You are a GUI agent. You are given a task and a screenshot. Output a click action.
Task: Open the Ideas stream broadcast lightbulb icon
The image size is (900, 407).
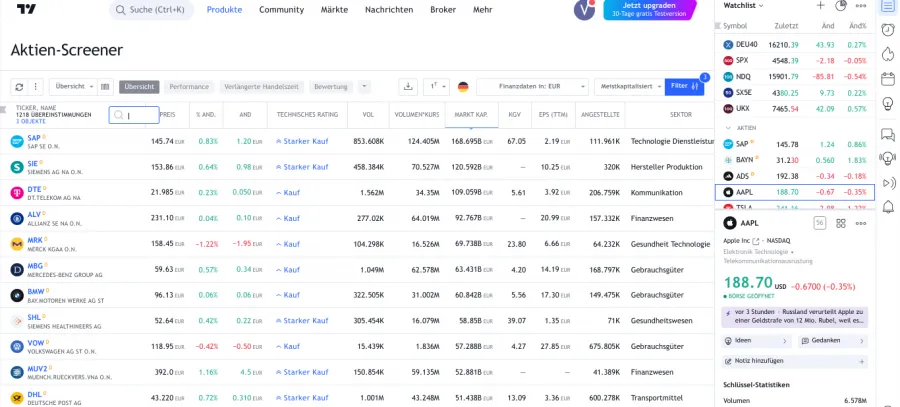[x=888, y=158]
